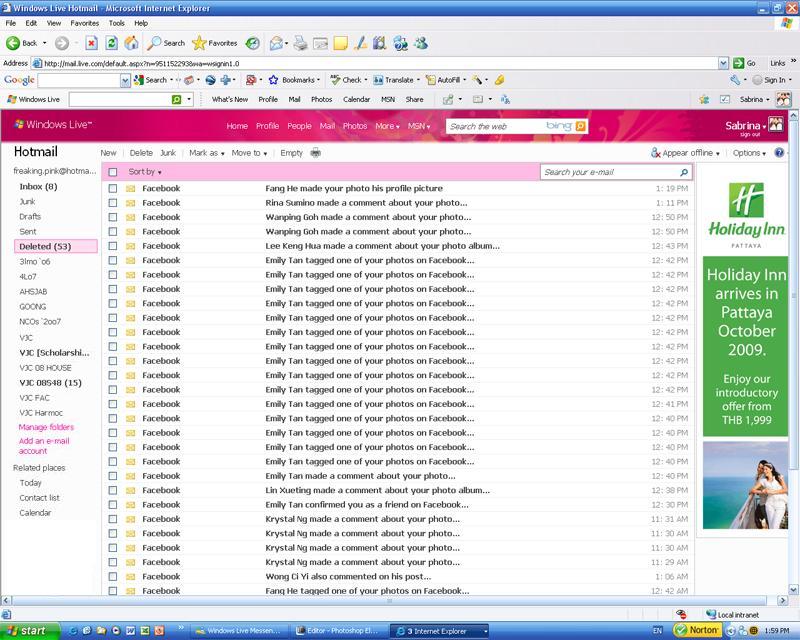800x640 pixels.
Task: Open the Options dropdown in Hotmail
Action: pyautogui.click(x=749, y=153)
